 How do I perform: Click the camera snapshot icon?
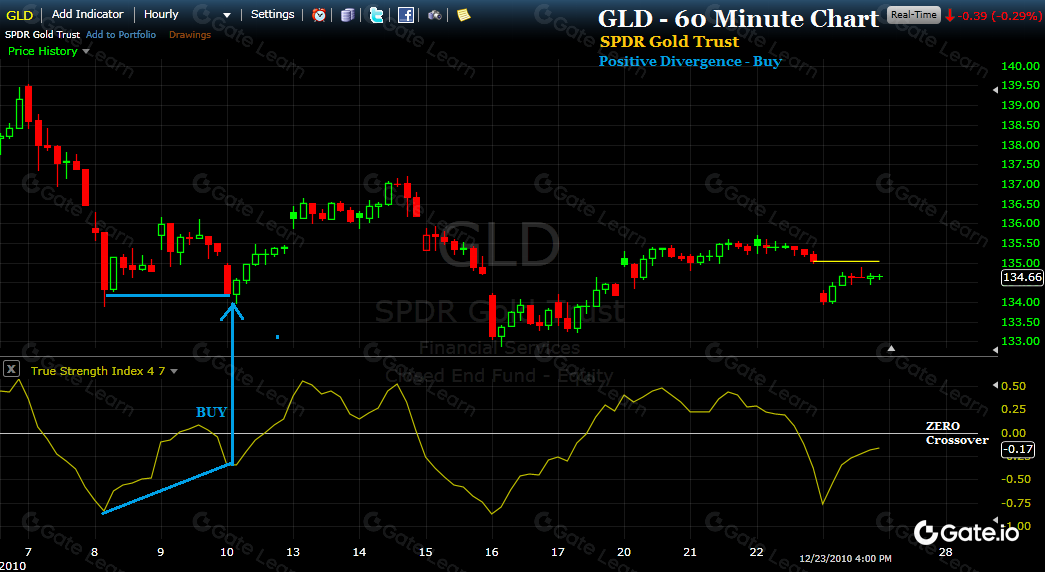coord(435,15)
